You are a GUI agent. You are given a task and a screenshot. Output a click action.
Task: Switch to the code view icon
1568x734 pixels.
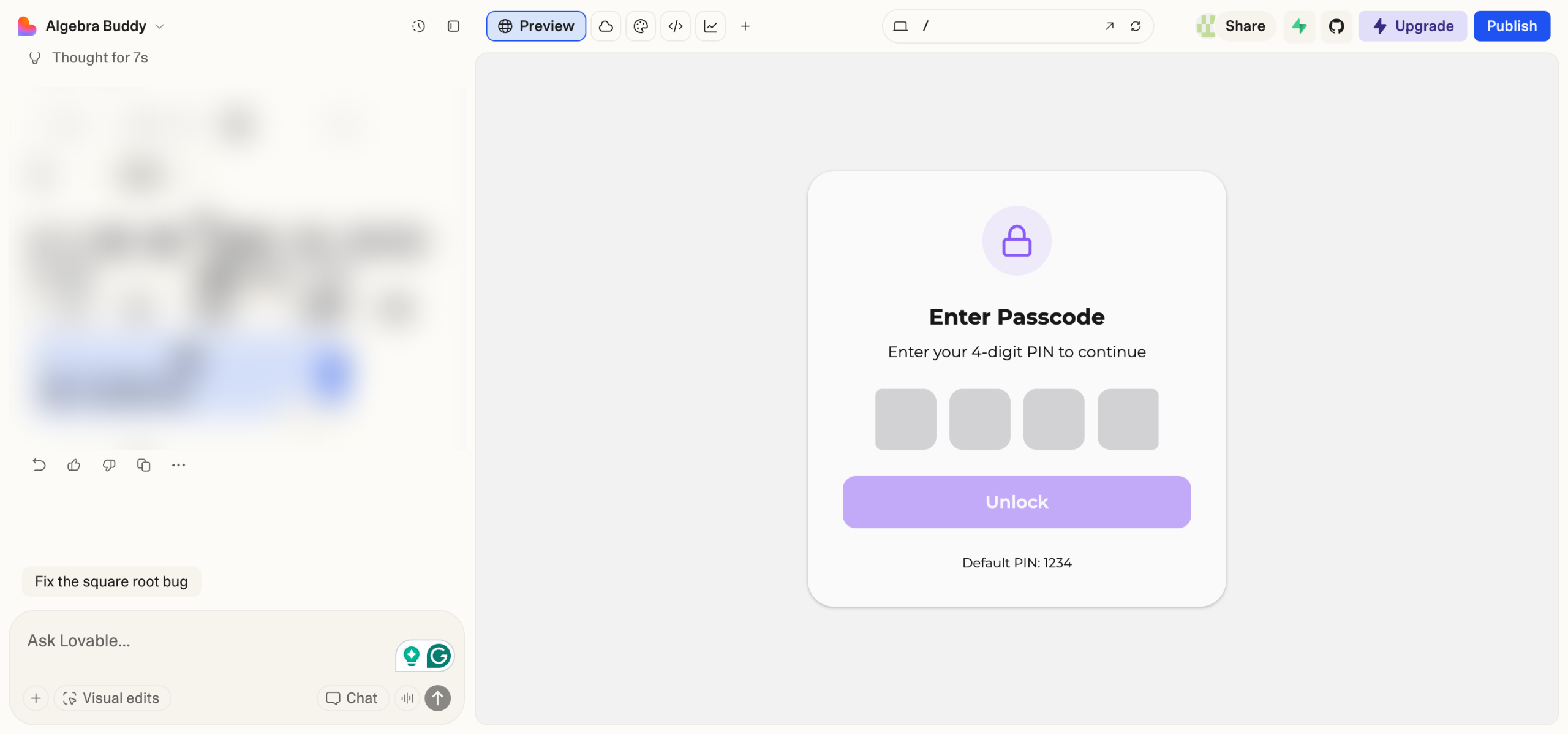(676, 26)
